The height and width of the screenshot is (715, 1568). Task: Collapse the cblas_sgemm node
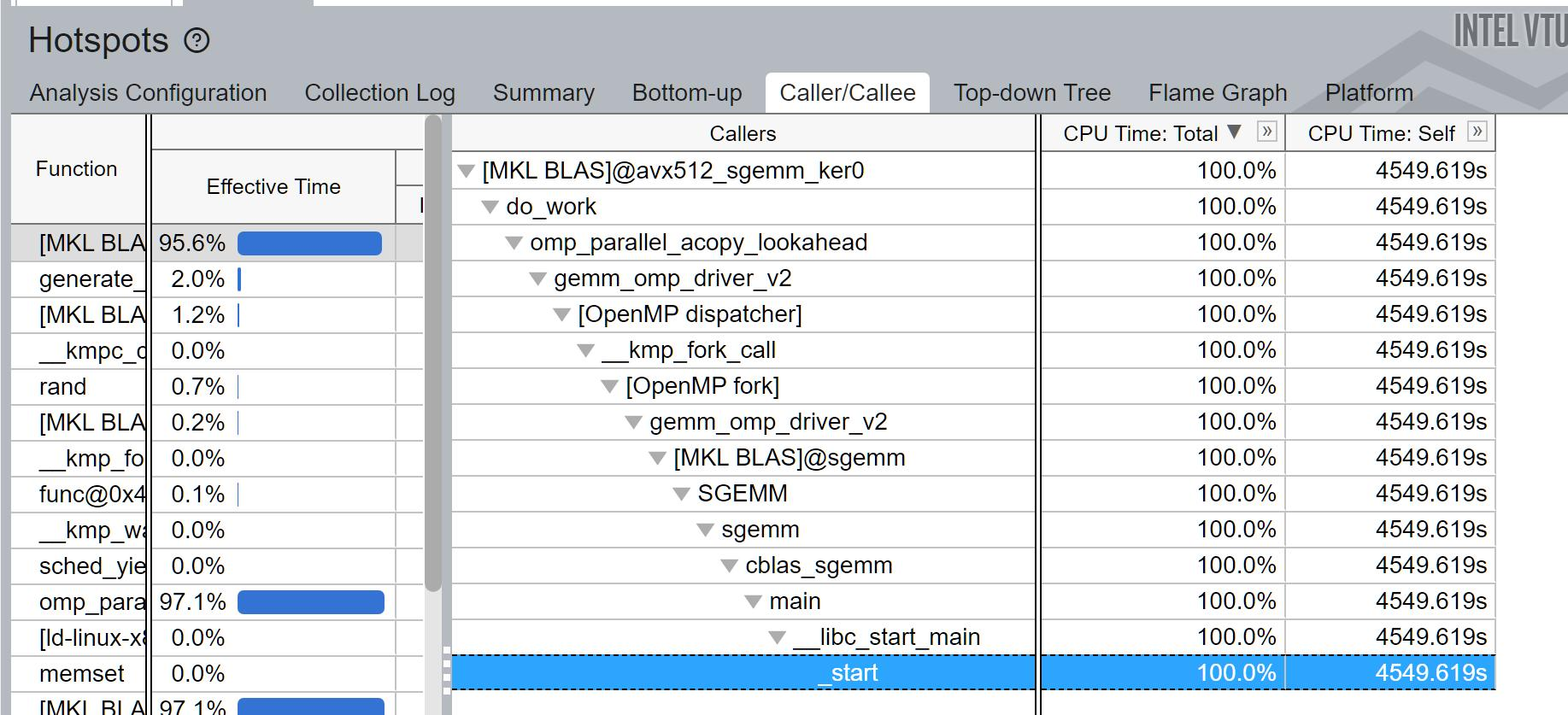729,566
